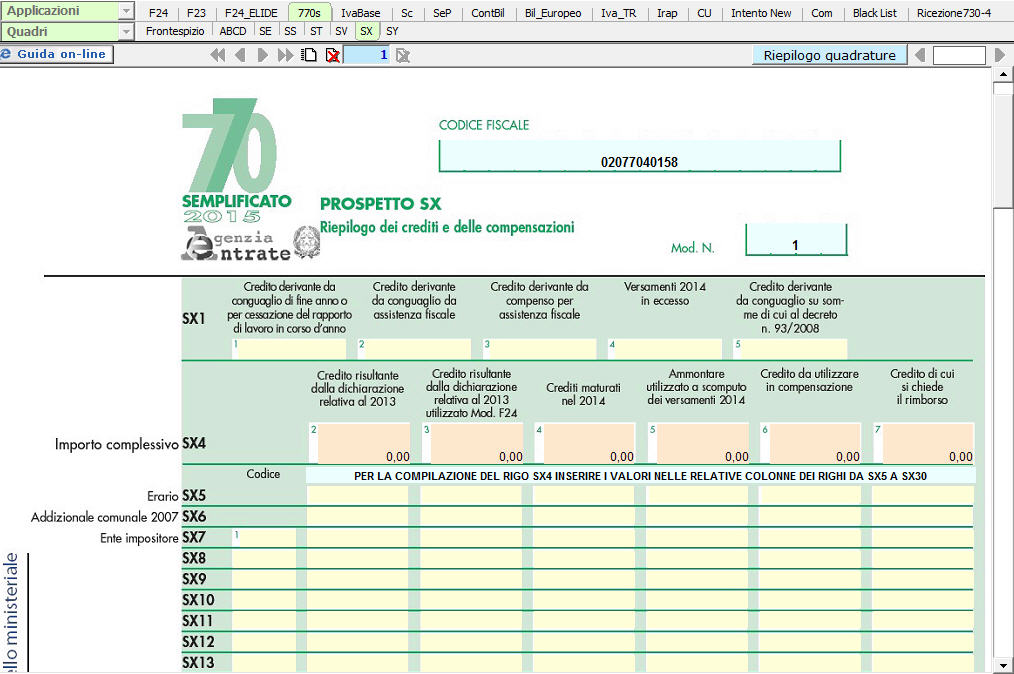Go to next module arrow
Viewport: 1014px width, 674px height.
pos(263,56)
